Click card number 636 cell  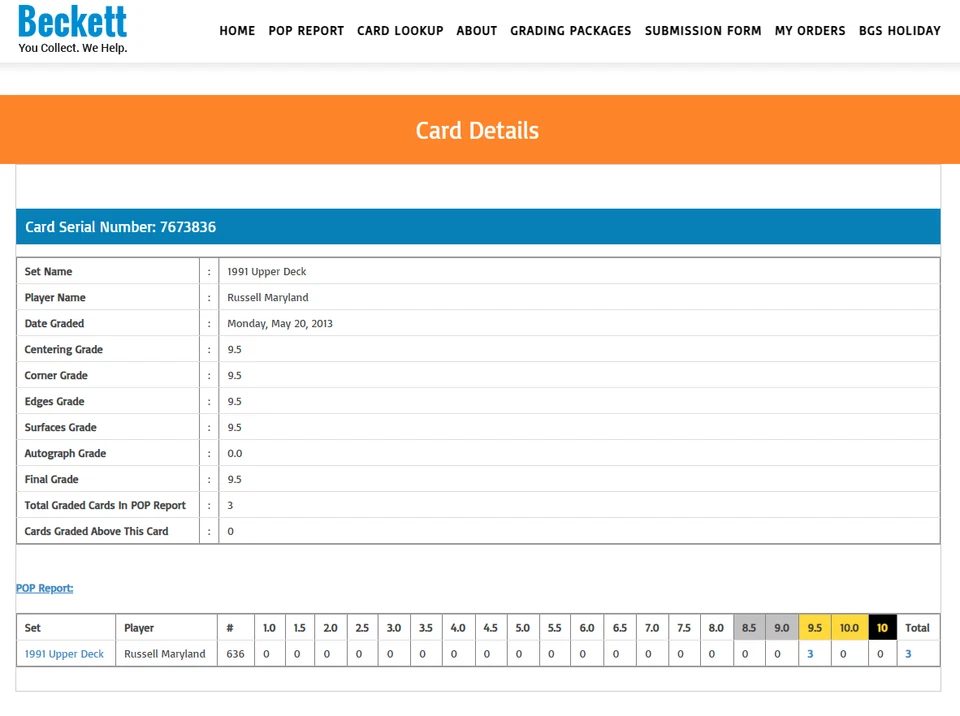(235, 654)
